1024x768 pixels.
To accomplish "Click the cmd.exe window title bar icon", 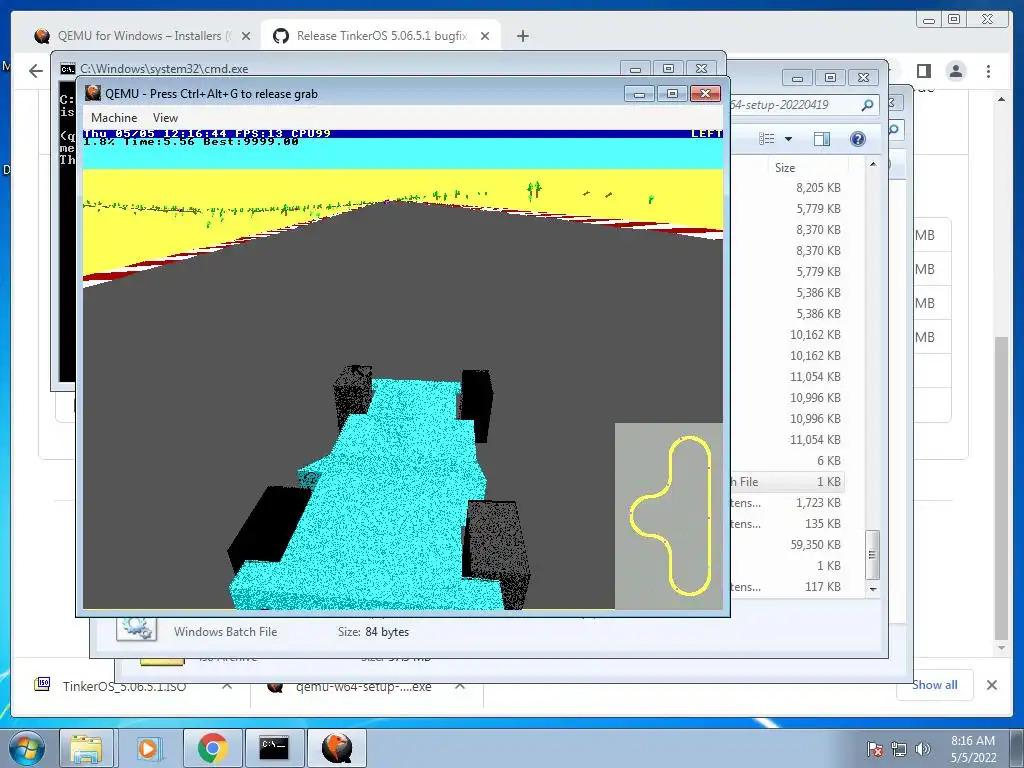I will pyautogui.click(x=67, y=69).
